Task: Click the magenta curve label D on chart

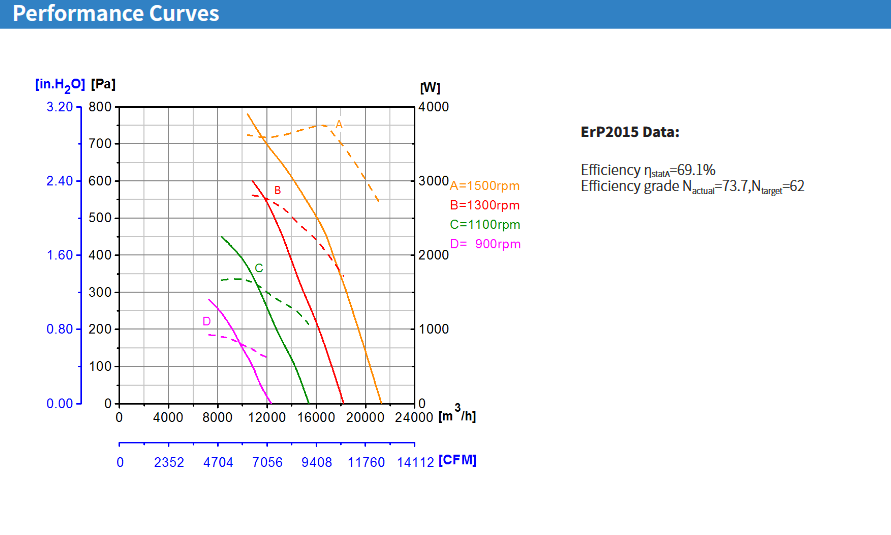Action: point(206,321)
